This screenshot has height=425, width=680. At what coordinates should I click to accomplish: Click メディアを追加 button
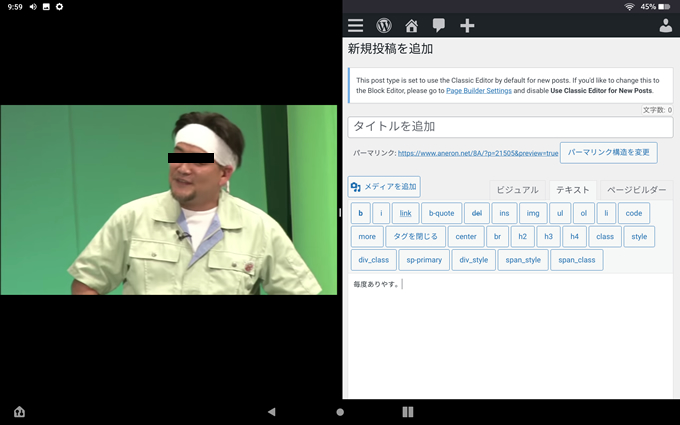coord(384,186)
